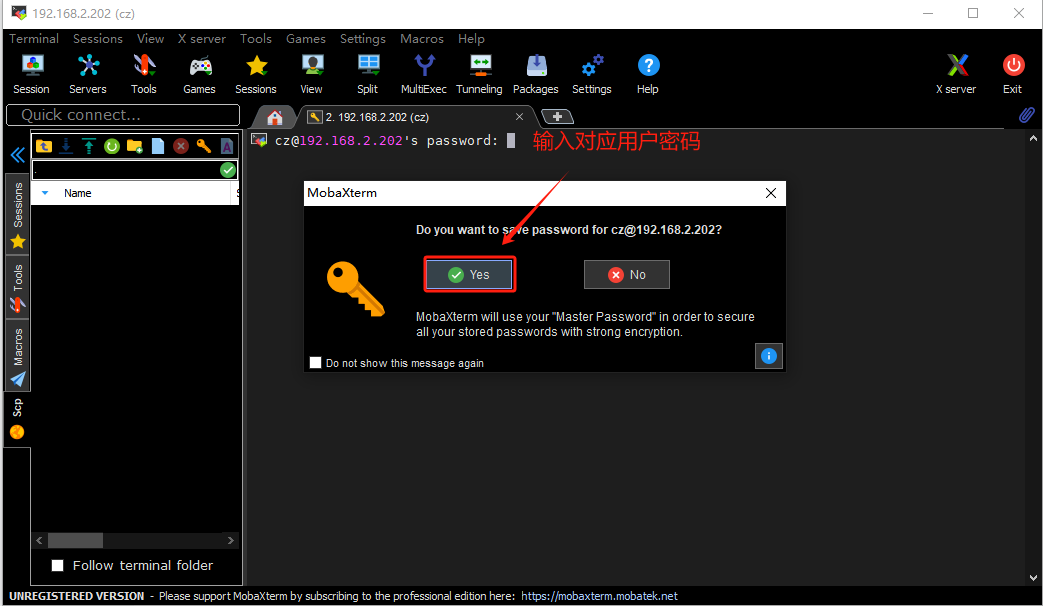The width and height of the screenshot is (1043, 606).
Task: Open the Session toolbar button
Action: [31, 75]
